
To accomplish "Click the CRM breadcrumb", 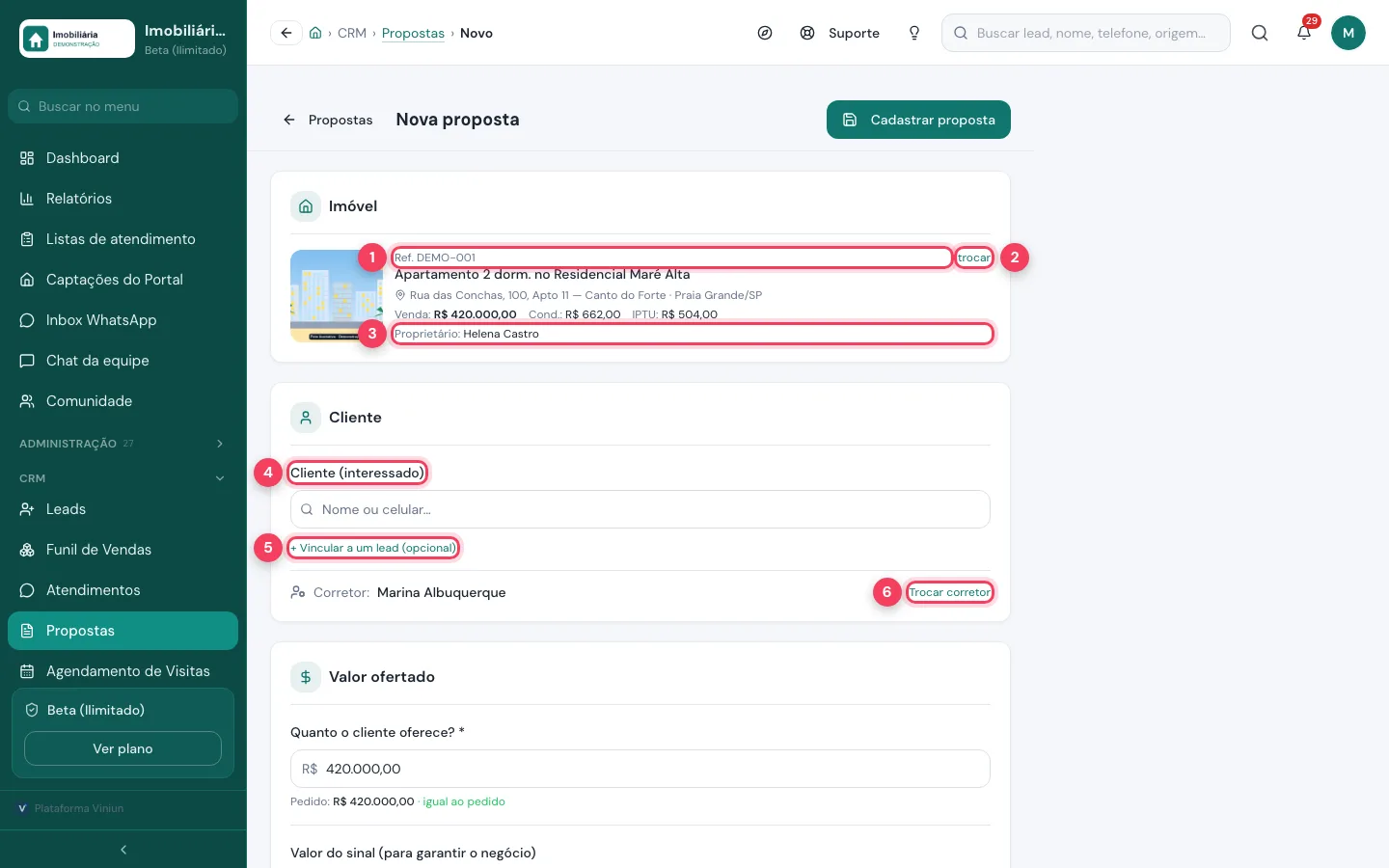I will 352,33.
